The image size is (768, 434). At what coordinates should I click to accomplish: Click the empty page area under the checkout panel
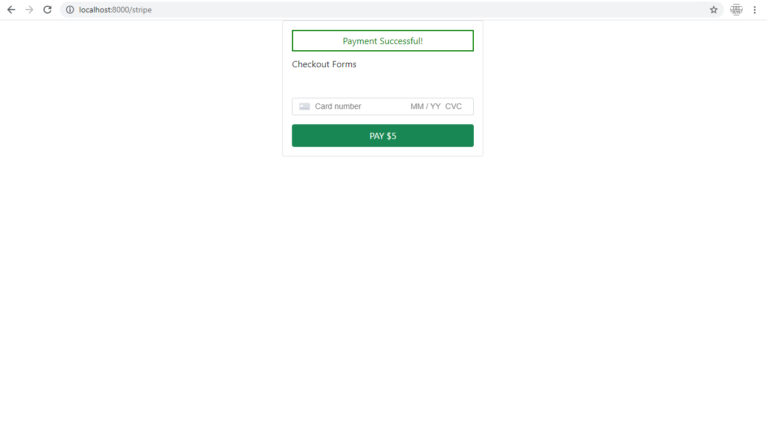click(x=383, y=294)
